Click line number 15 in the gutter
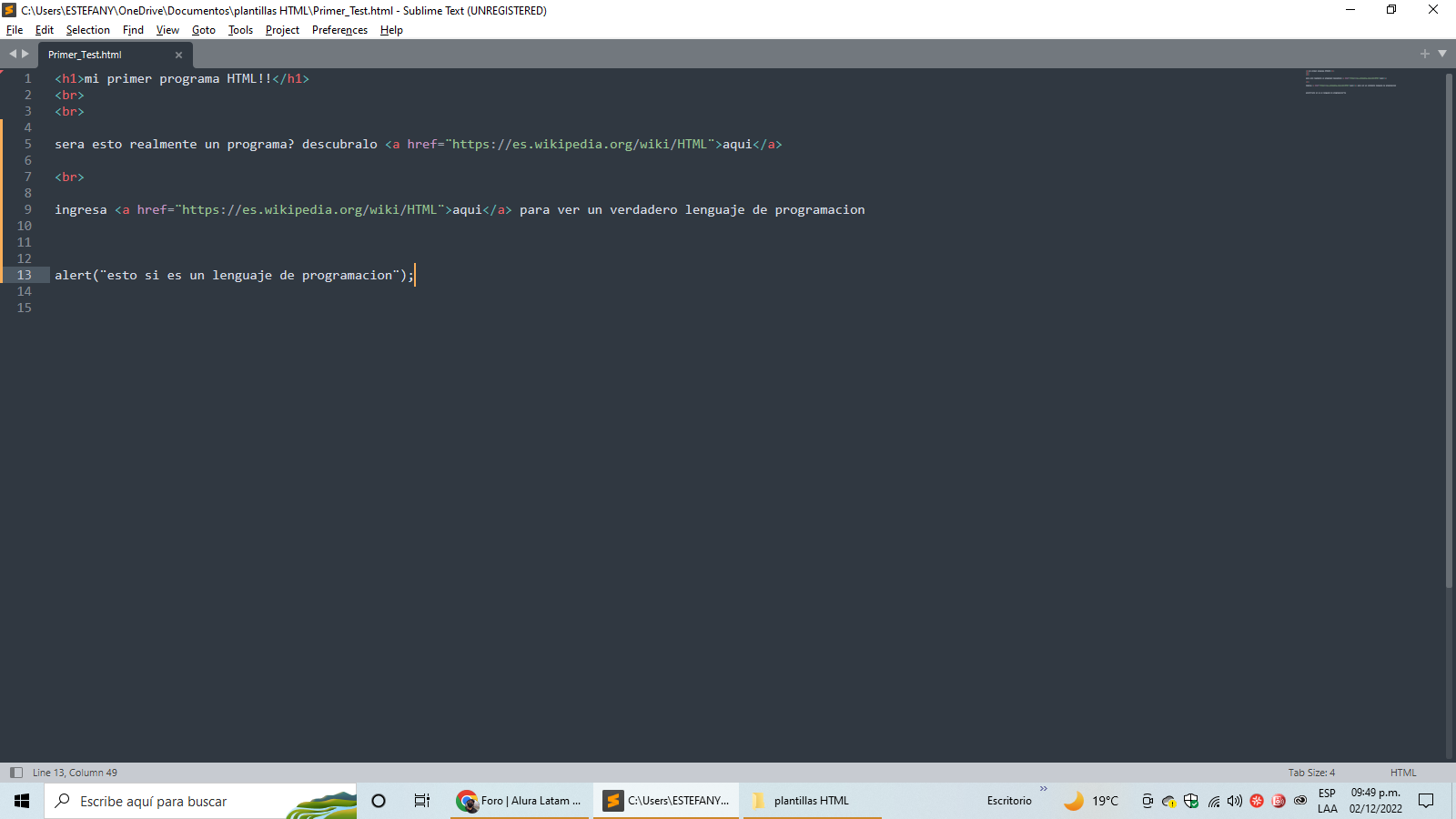 pyautogui.click(x=24, y=308)
